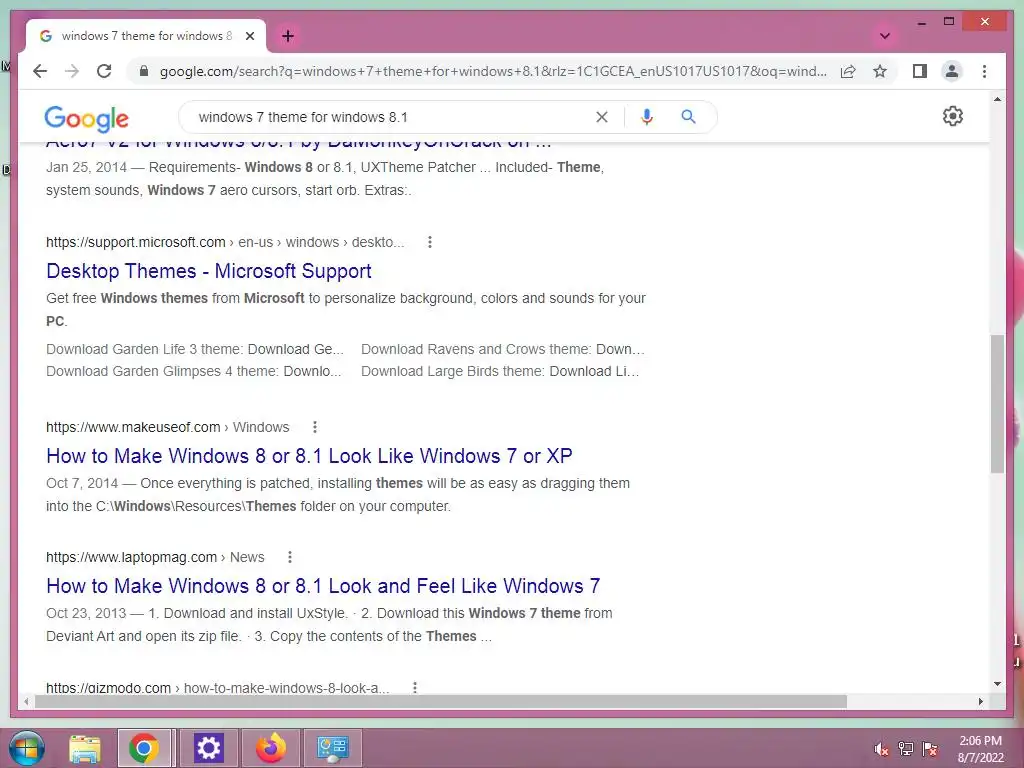The width and height of the screenshot is (1024, 768).
Task: Submit search with the magnifying glass icon
Action: 688,117
